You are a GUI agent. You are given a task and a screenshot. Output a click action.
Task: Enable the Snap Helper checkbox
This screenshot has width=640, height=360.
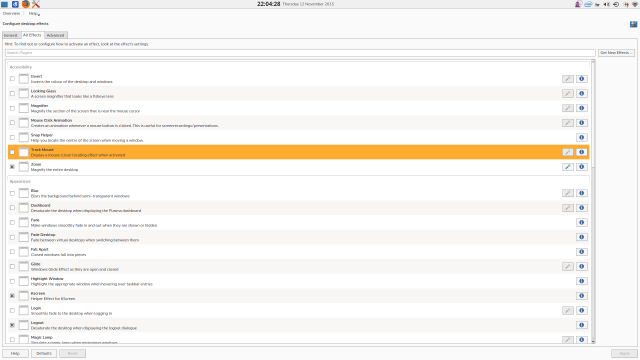coord(12,138)
